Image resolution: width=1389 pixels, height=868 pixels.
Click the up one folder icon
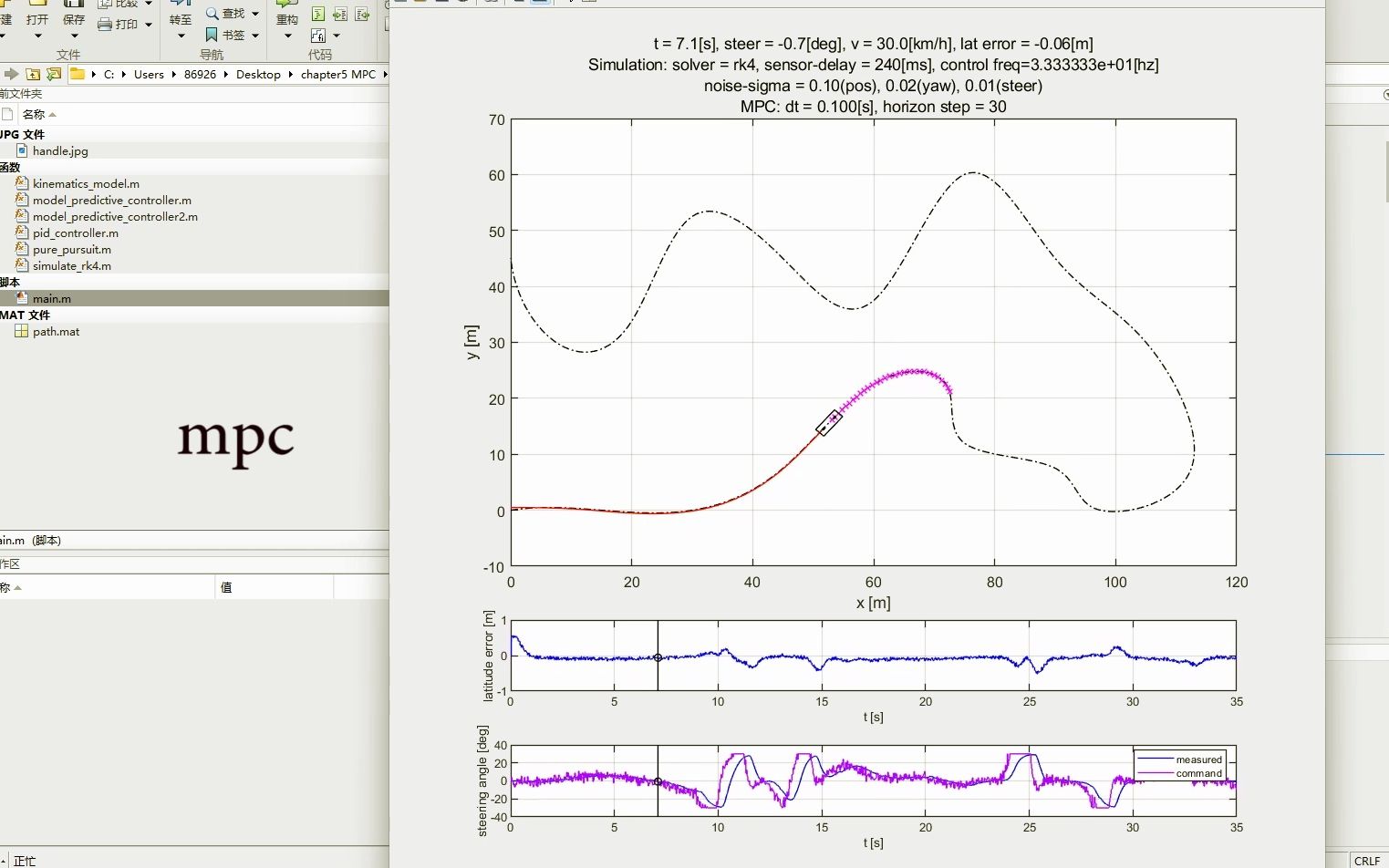[x=33, y=74]
